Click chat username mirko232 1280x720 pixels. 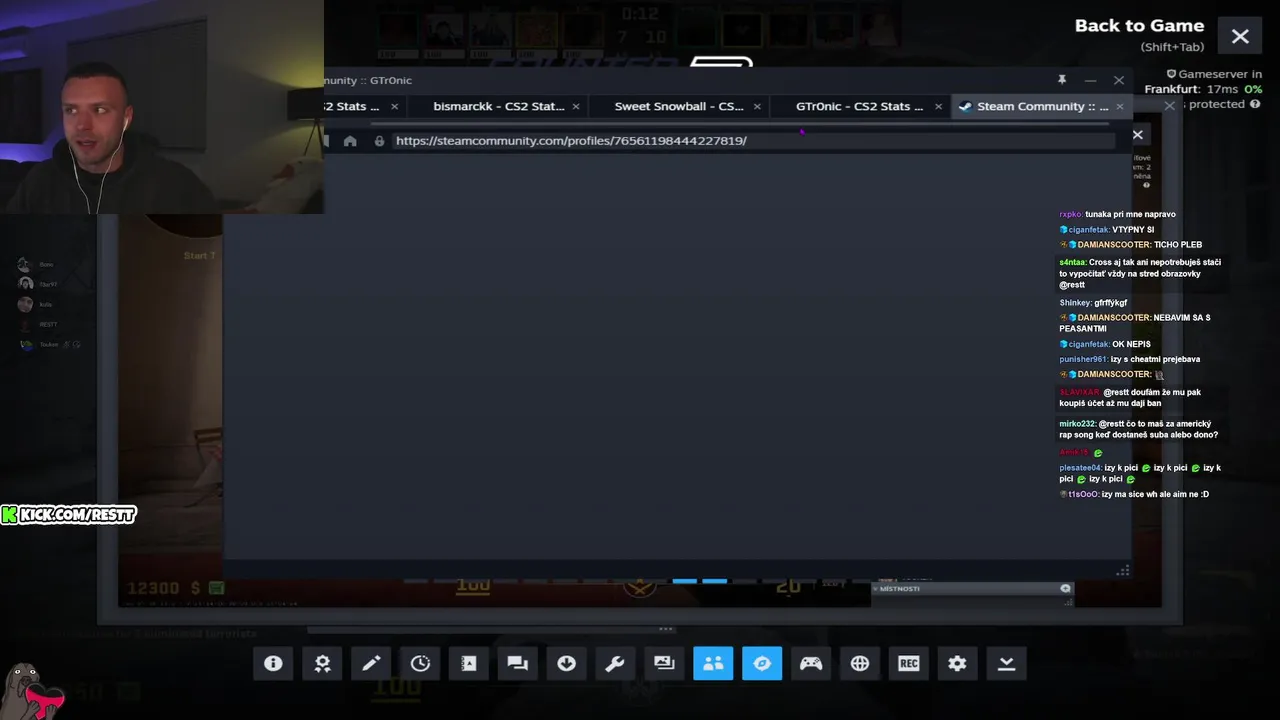click(x=1078, y=424)
